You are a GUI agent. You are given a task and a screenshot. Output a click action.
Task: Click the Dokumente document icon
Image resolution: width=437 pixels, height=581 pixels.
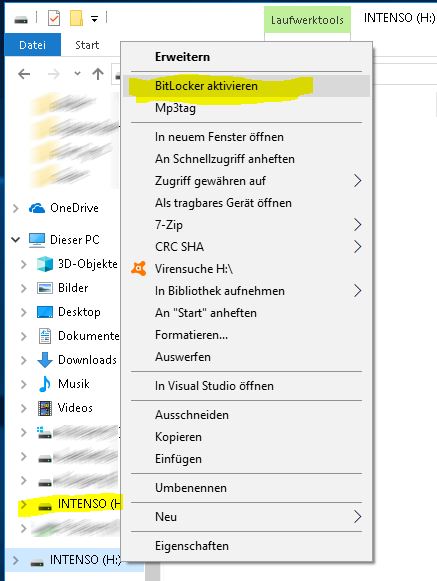pyautogui.click(x=45, y=336)
